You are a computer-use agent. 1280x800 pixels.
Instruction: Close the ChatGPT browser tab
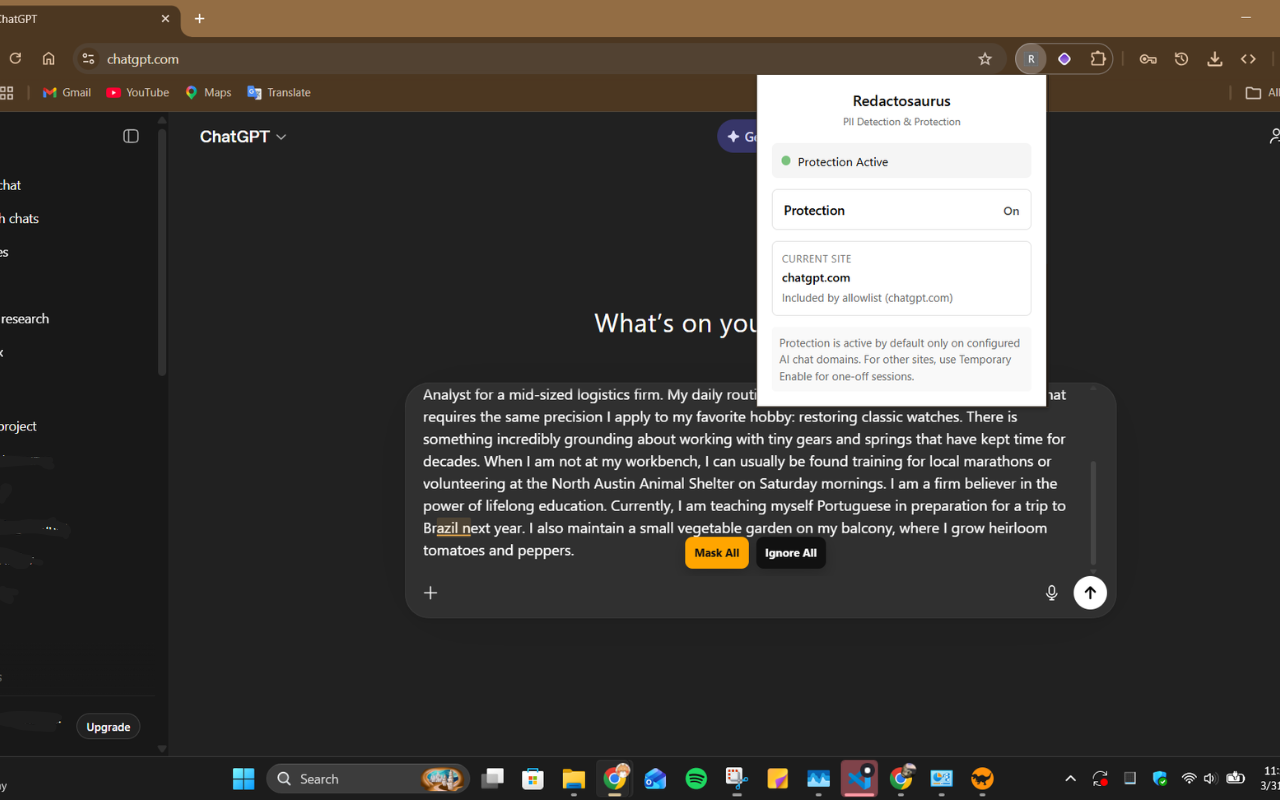pyautogui.click(x=165, y=18)
